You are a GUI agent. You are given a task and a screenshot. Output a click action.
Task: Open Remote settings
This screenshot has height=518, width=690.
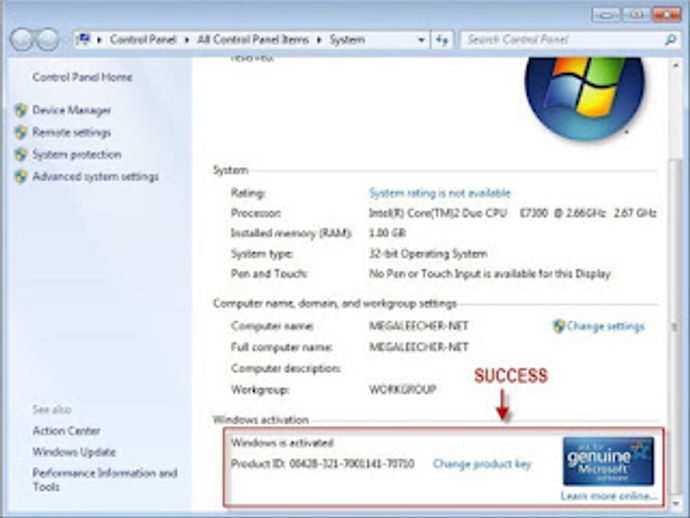point(72,132)
